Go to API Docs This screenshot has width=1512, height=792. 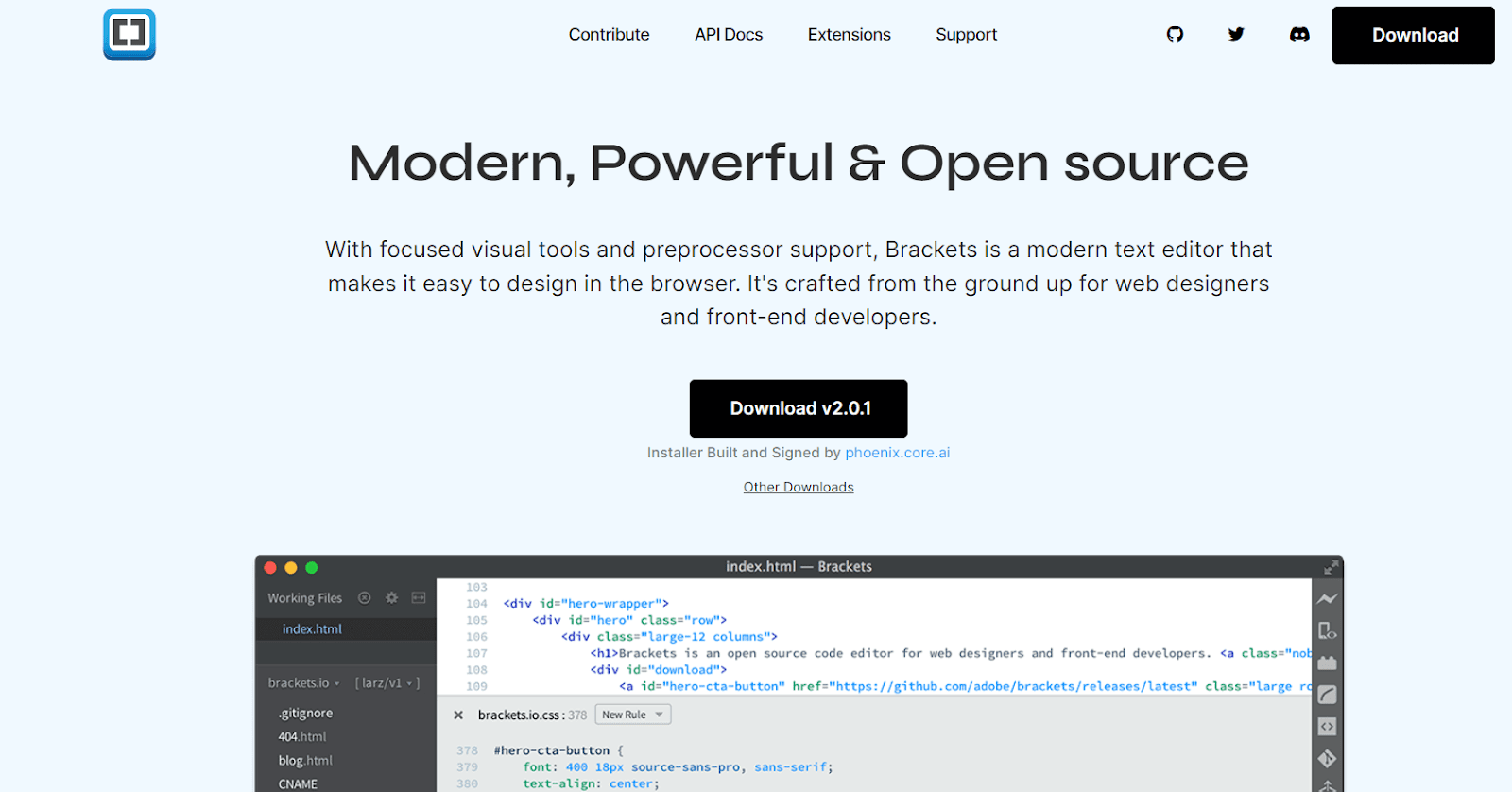729,35
